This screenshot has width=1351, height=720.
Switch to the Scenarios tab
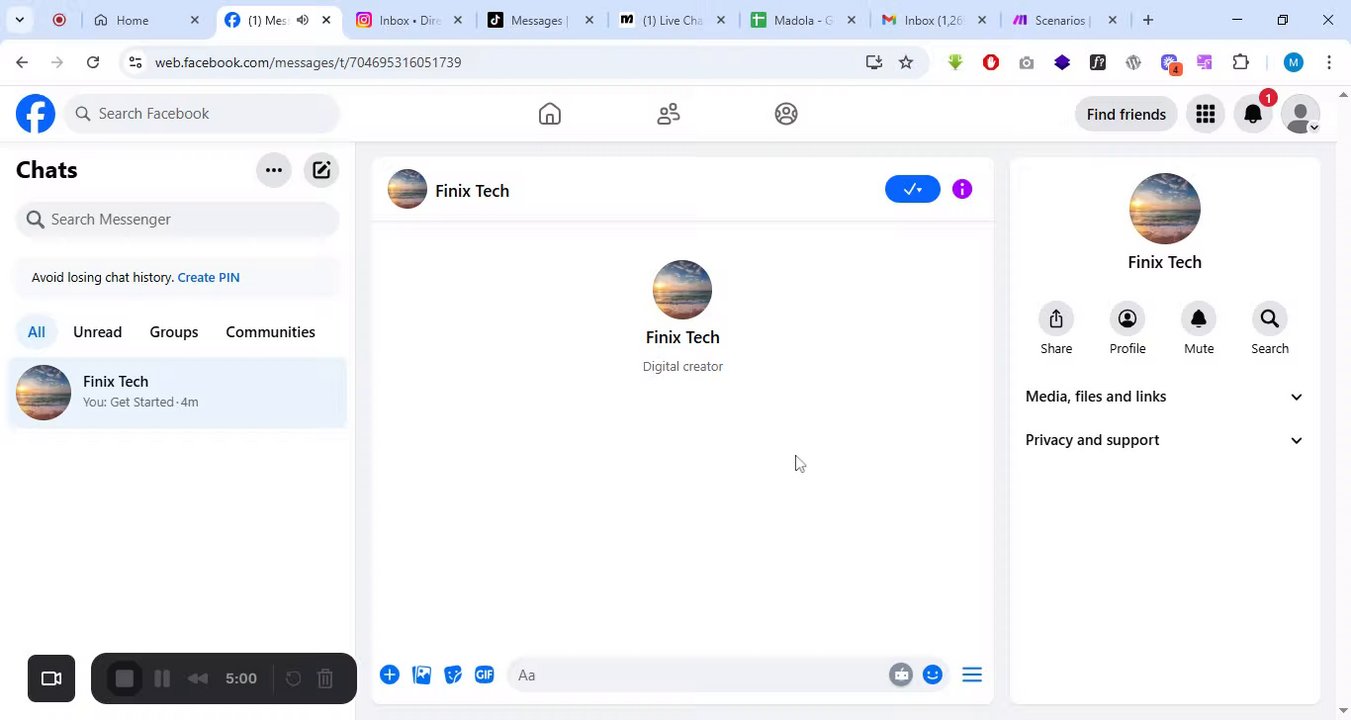1065,20
